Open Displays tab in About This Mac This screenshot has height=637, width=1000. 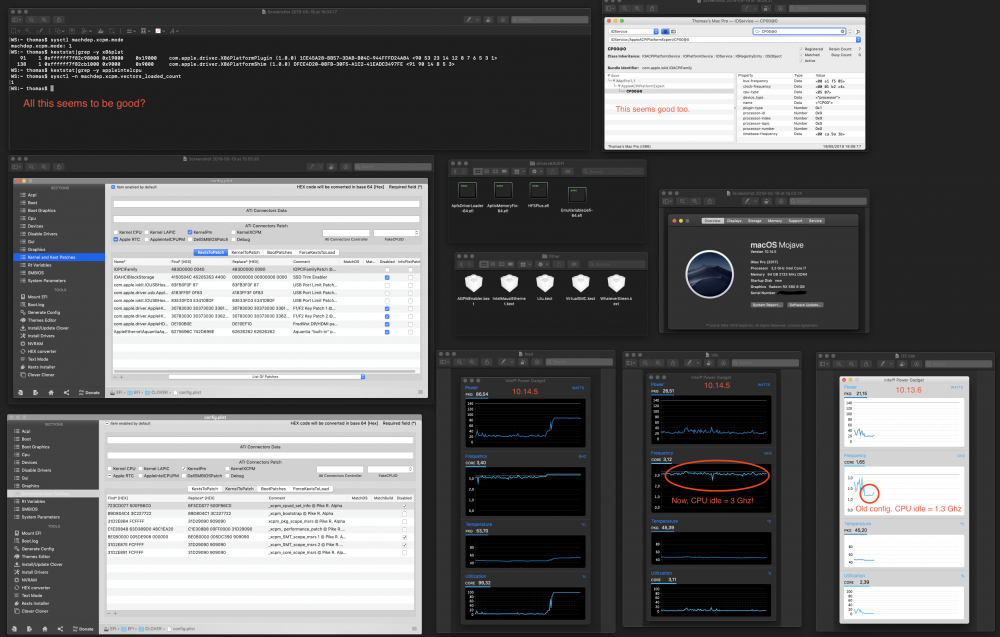pyautogui.click(x=734, y=221)
